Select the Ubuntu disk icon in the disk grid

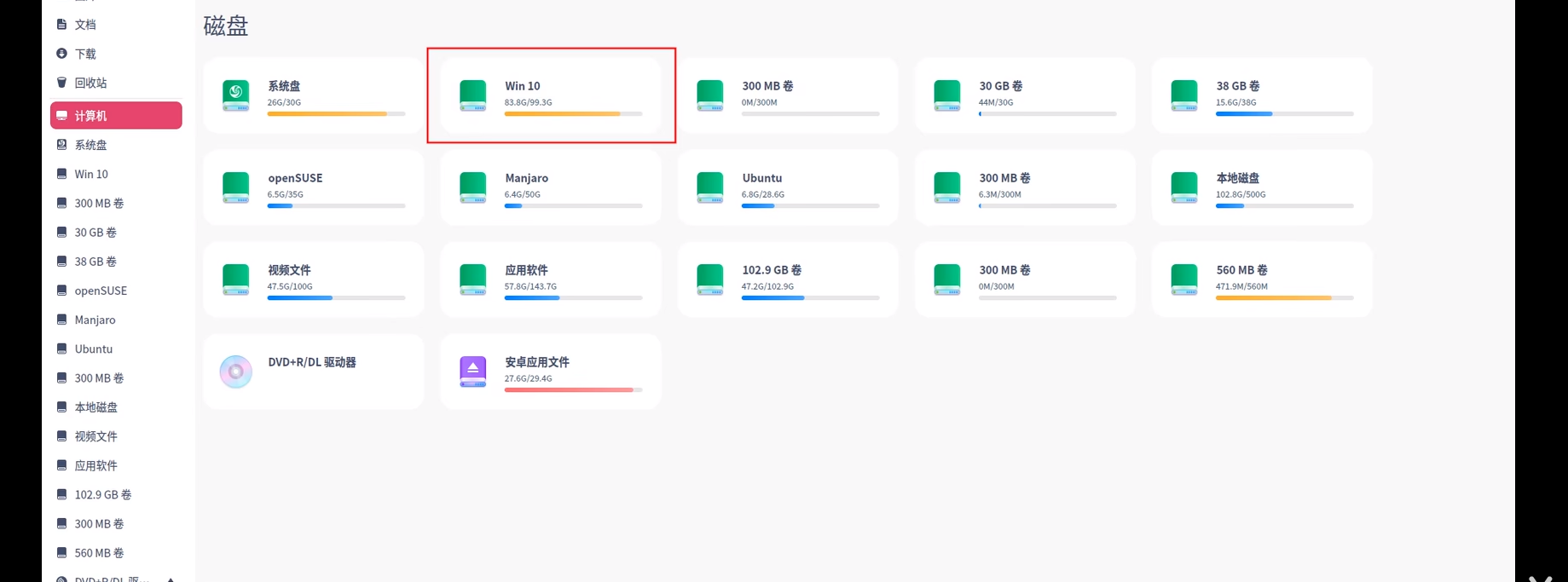(710, 187)
